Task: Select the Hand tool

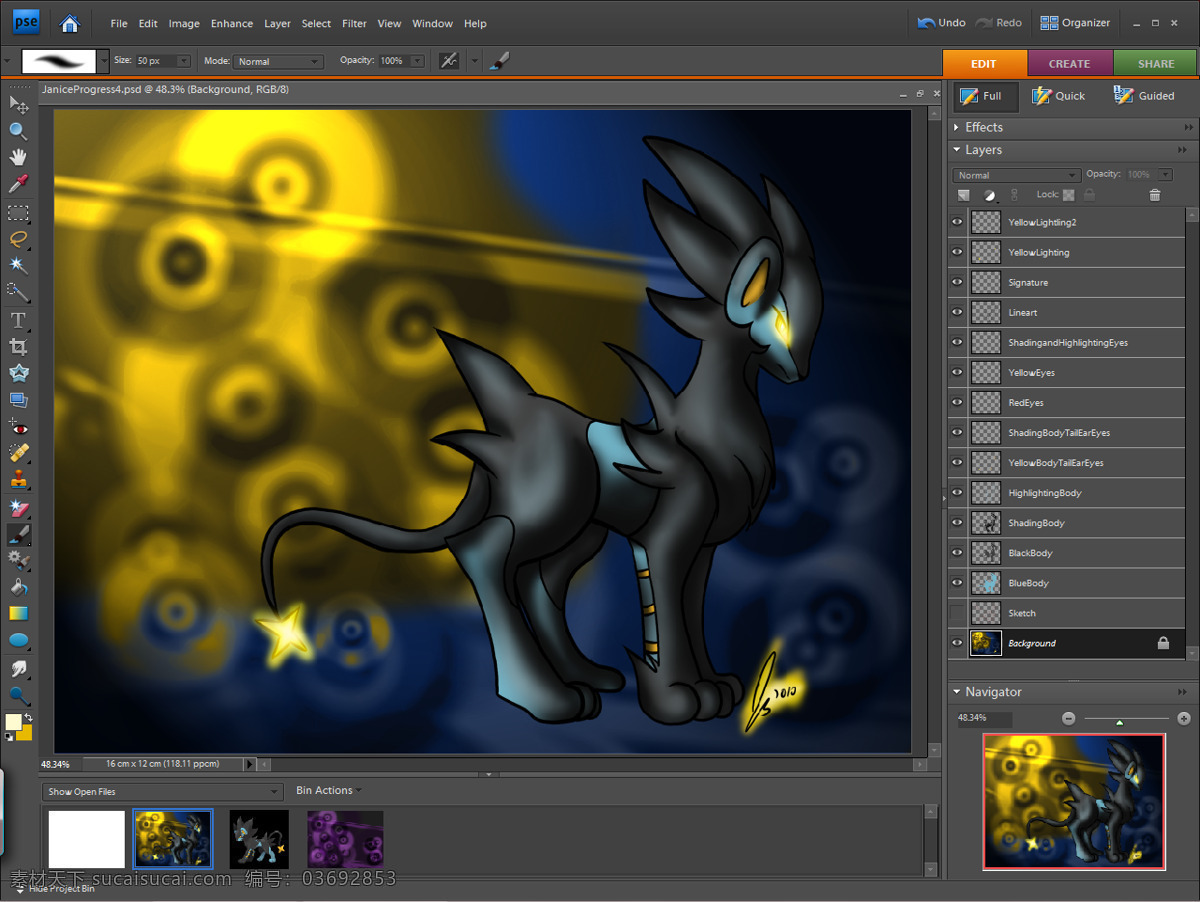Action: coord(18,158)
